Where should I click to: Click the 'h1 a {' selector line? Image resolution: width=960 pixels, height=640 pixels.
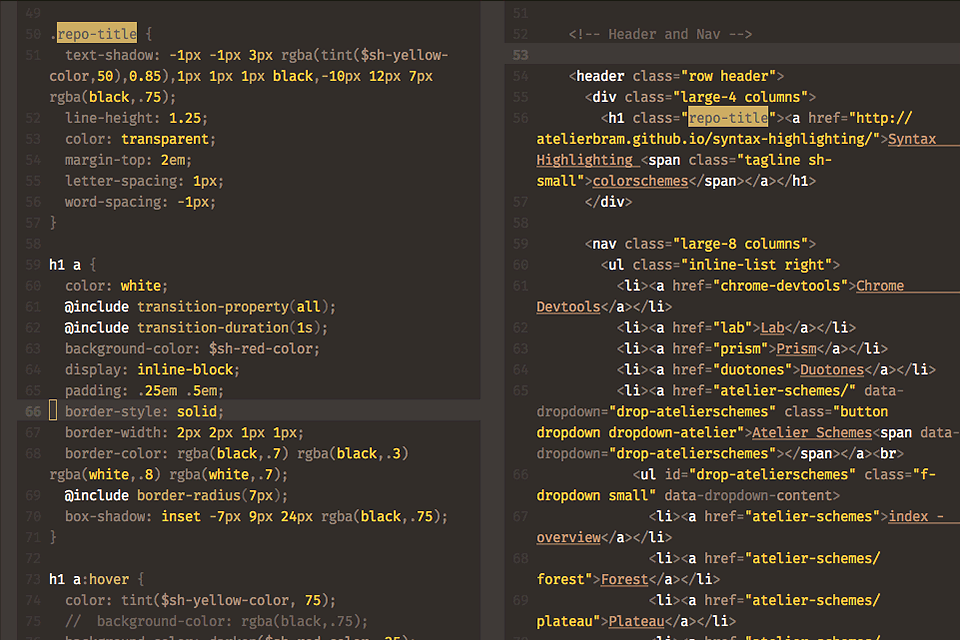point(73,265)
